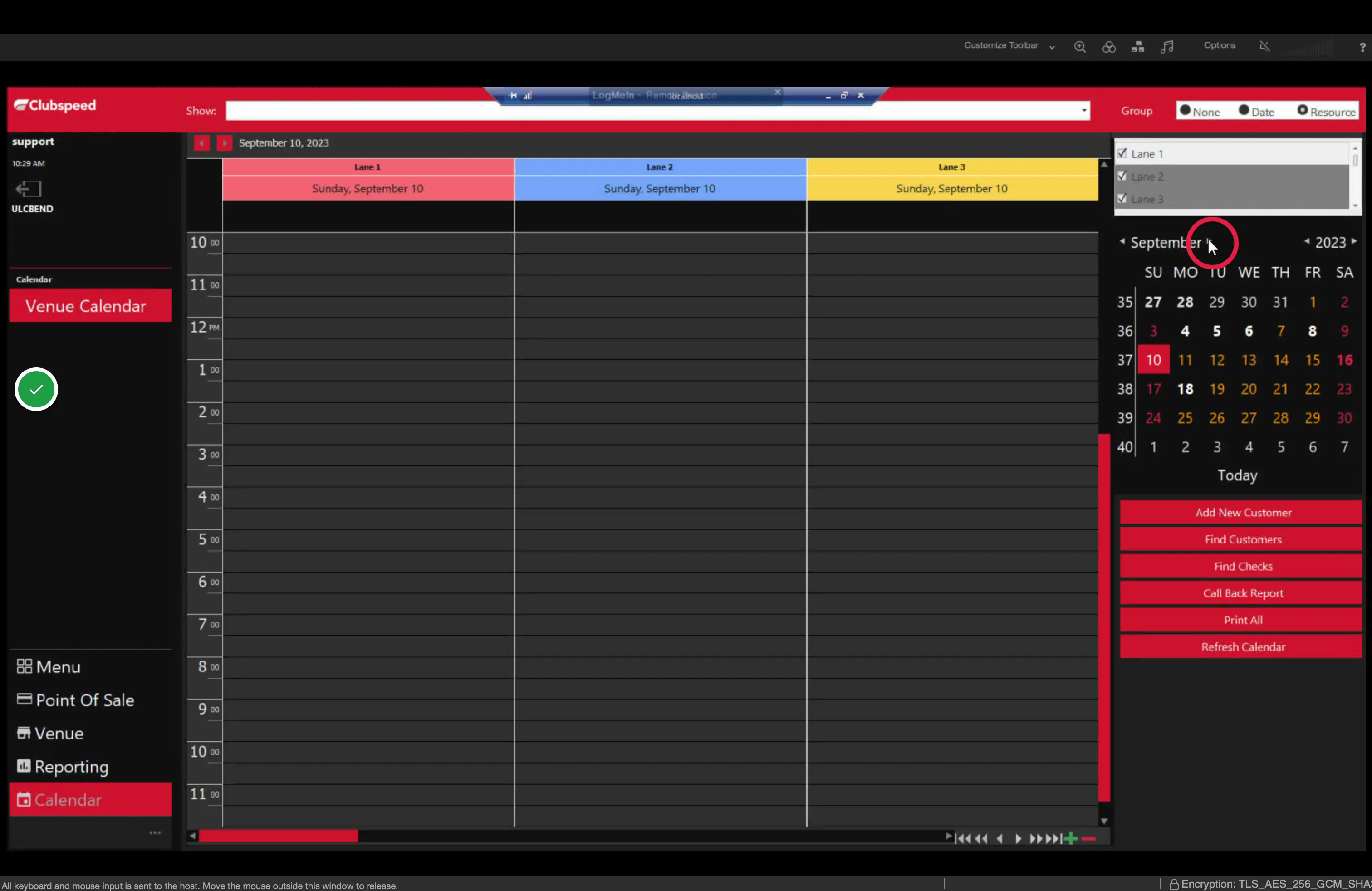Go to next day with red right arrow
The height and width of the screenshot is (891, 1372).
[x=224, y=143]
